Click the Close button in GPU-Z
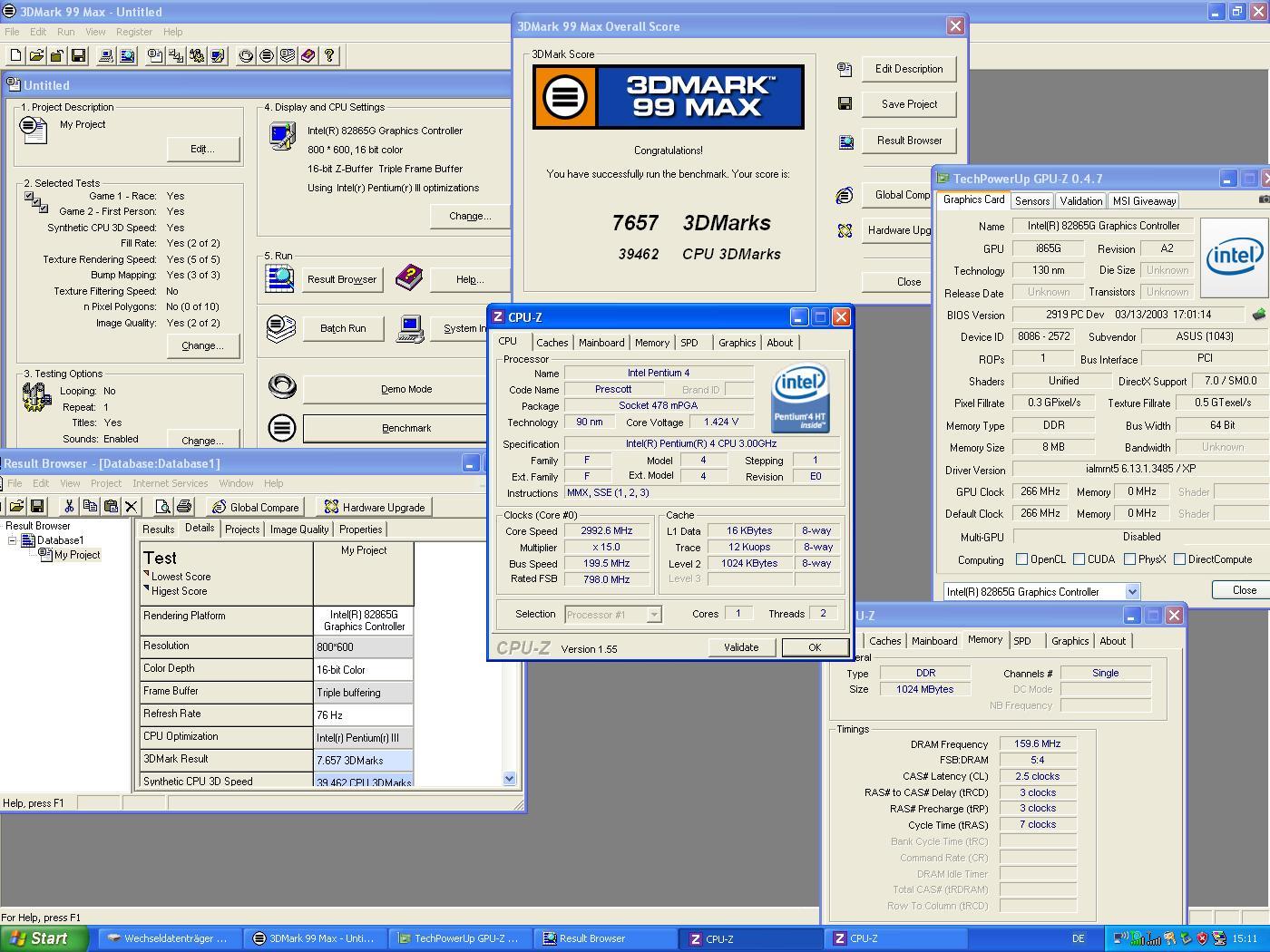This screenshot has width=1270, height=952. coord(1241,590)
